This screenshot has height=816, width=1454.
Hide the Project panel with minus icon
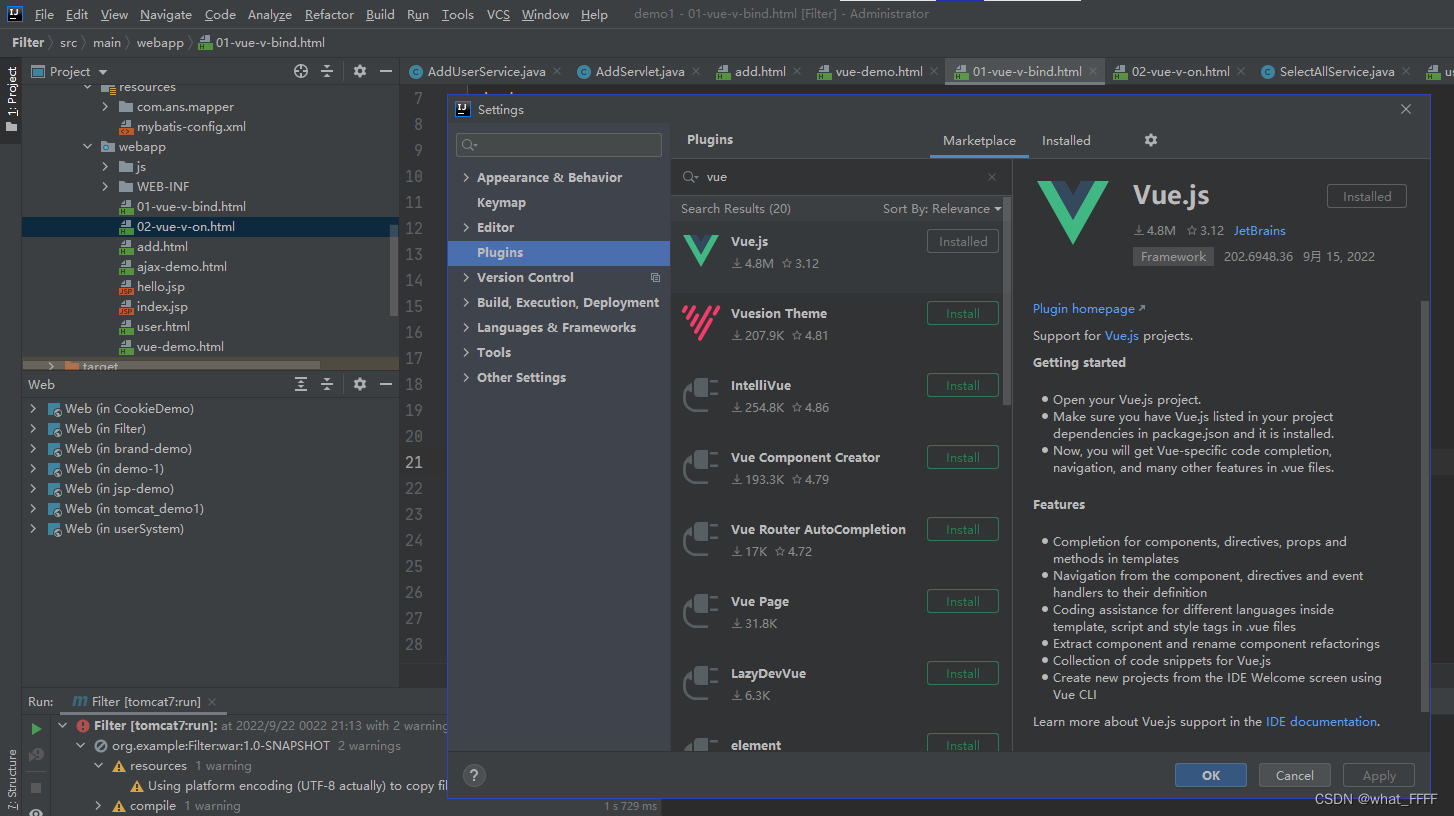(384, 72)
